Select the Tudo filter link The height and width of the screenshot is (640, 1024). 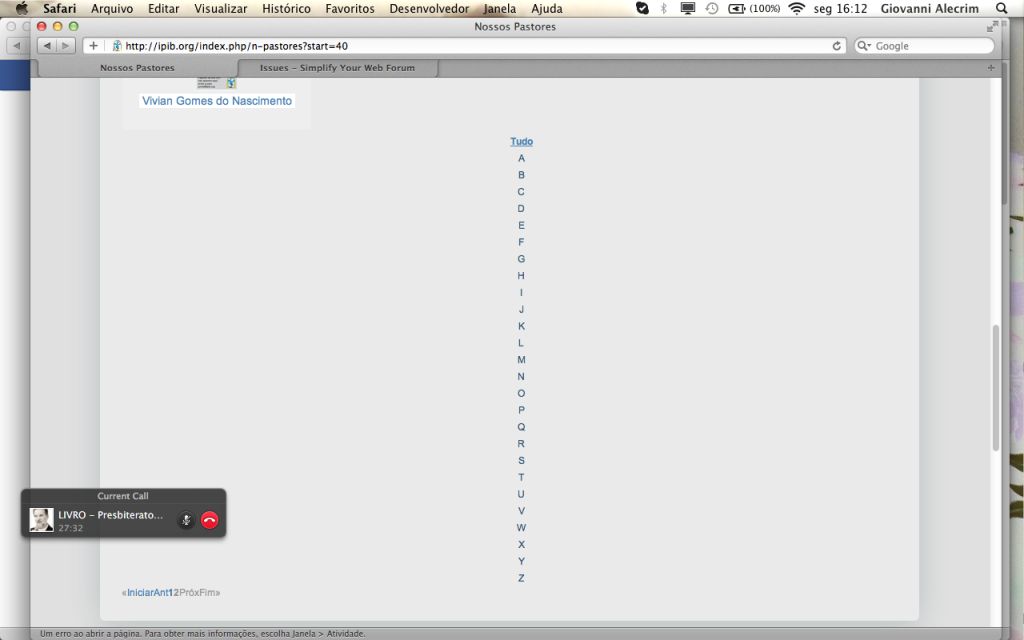521,142
